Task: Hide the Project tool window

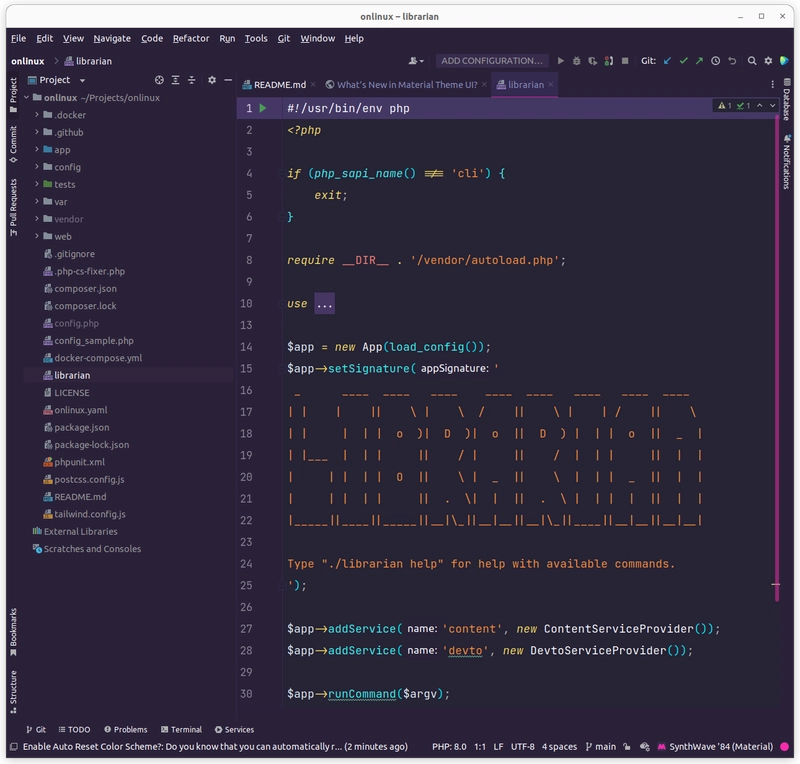Action: pyautogui.click(x=228, y=80)
